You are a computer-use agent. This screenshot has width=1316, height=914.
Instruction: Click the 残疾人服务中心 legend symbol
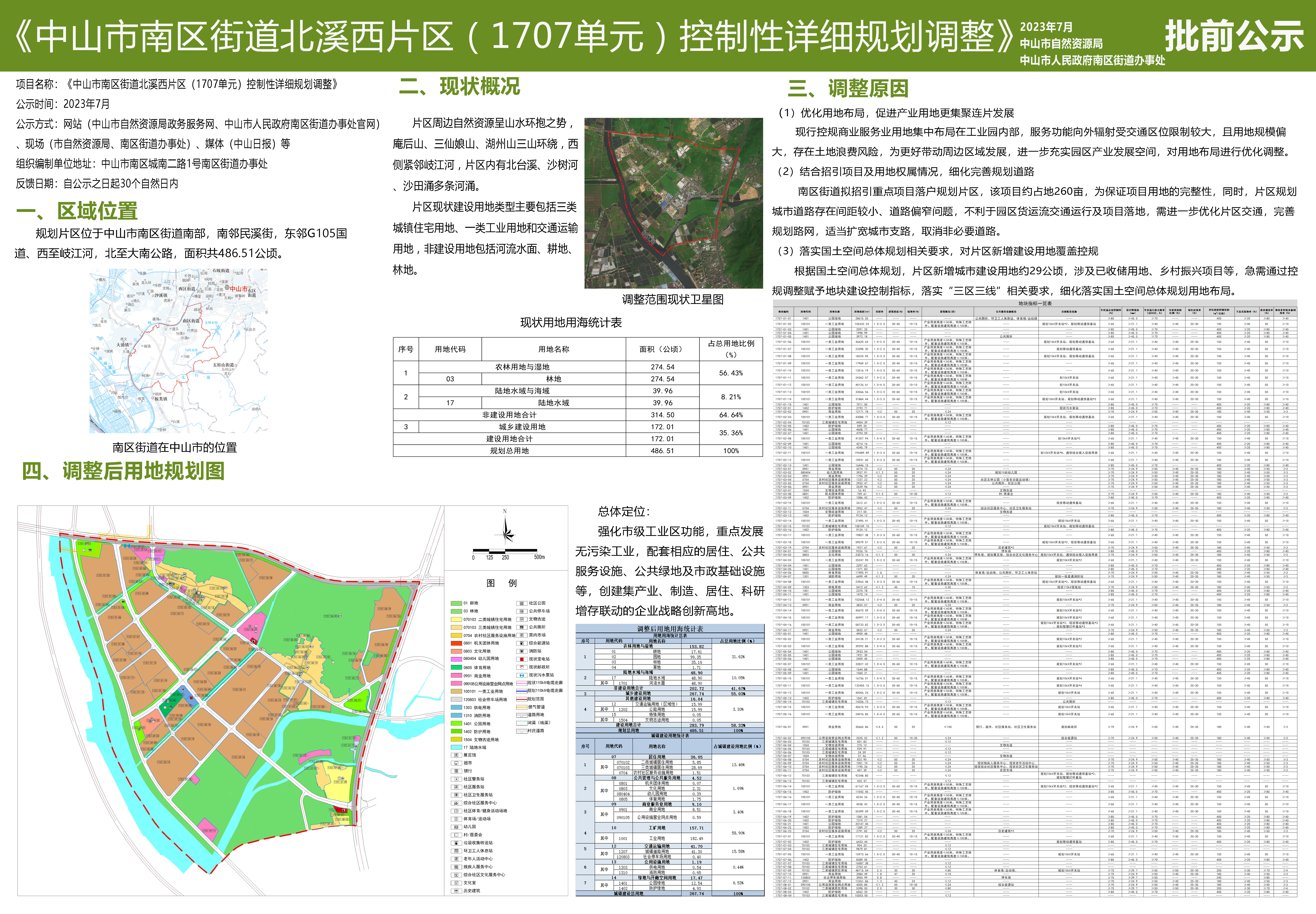(x=456, y=867)
